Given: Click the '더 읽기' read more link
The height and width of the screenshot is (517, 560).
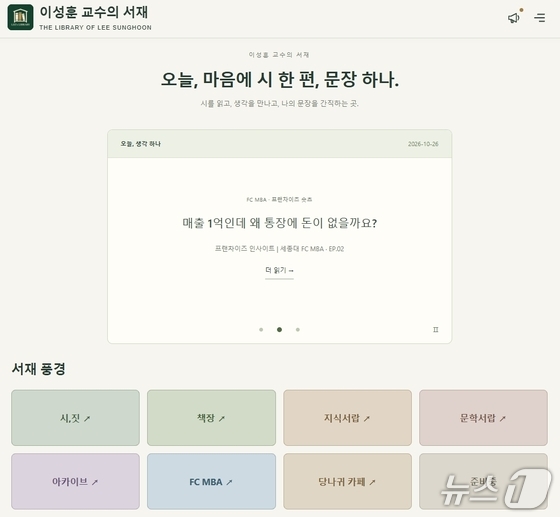Looking at the screenshot, I should 279,270.
